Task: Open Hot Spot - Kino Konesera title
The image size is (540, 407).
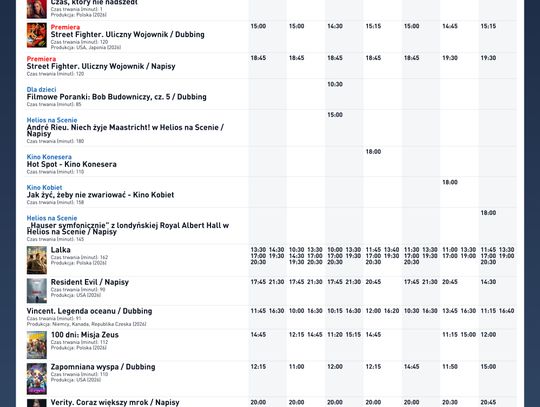Action: [x=72, y=164]
